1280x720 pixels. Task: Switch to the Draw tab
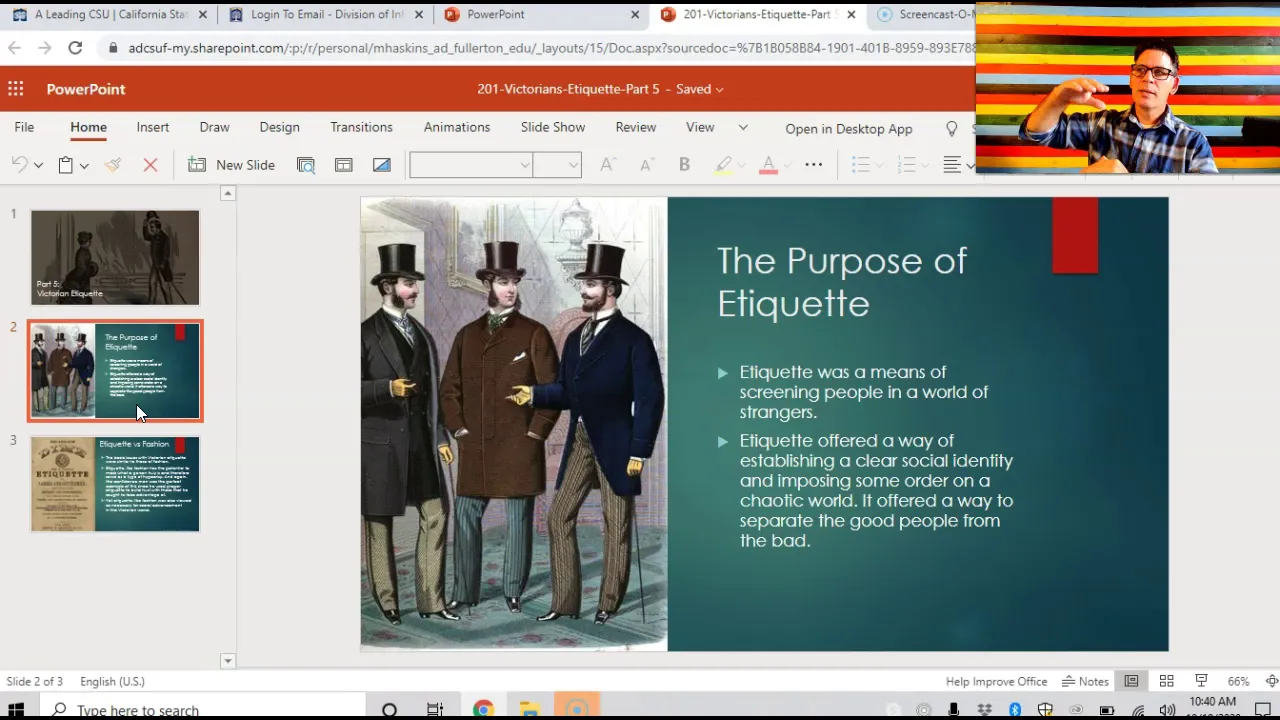(x=214, y=127)
